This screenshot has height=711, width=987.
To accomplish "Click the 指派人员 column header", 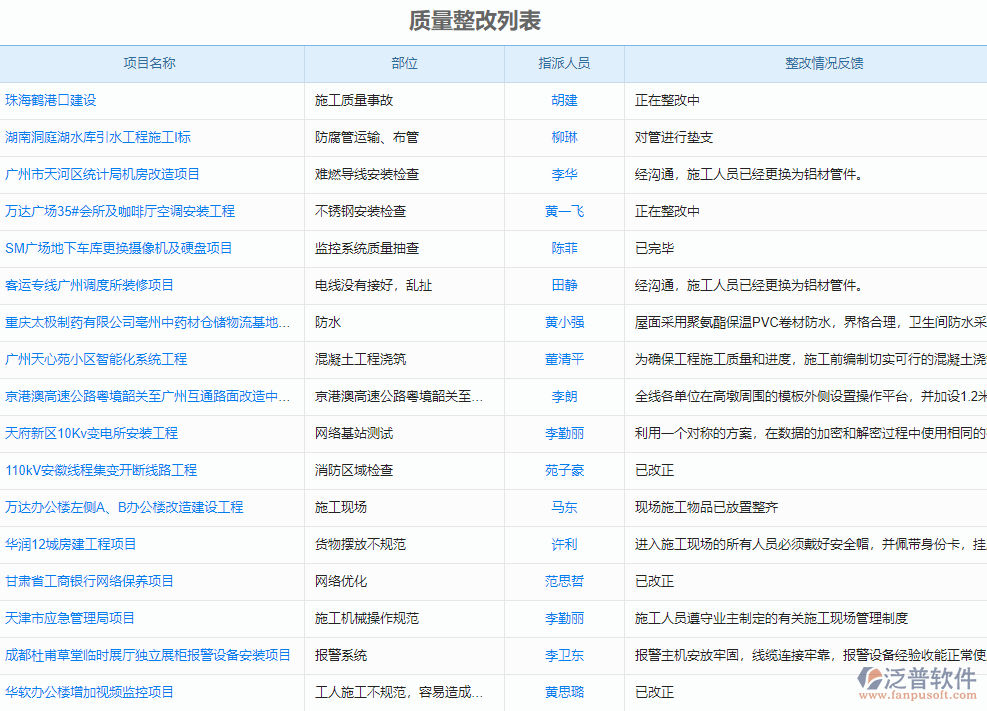I will [563, 63].
